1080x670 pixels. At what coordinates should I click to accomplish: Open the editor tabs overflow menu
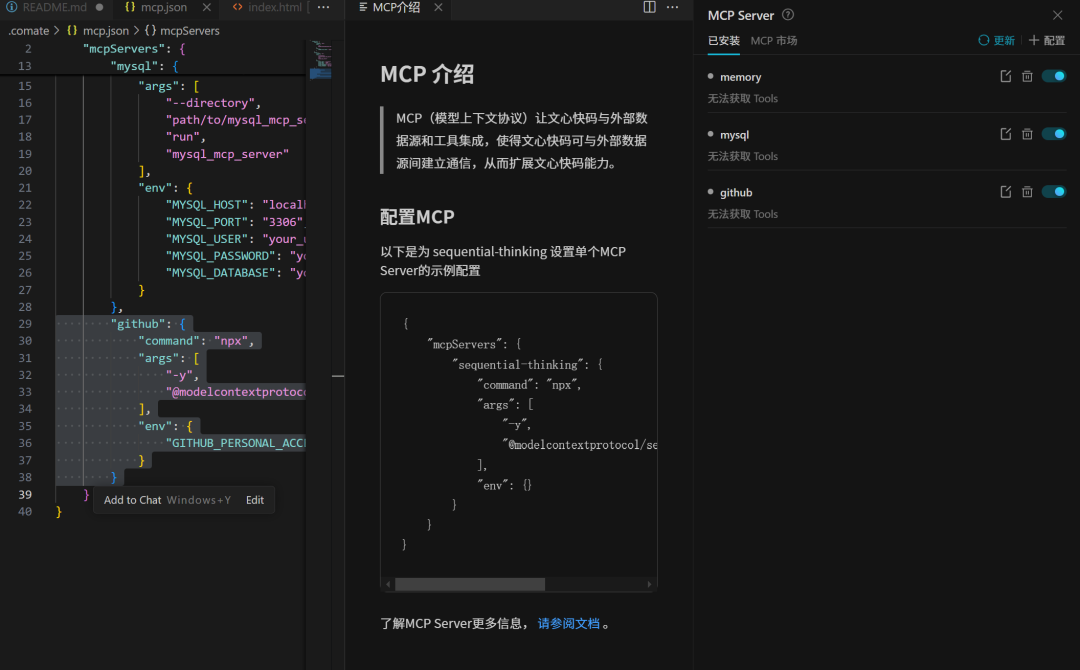click(x=323, y=7)
